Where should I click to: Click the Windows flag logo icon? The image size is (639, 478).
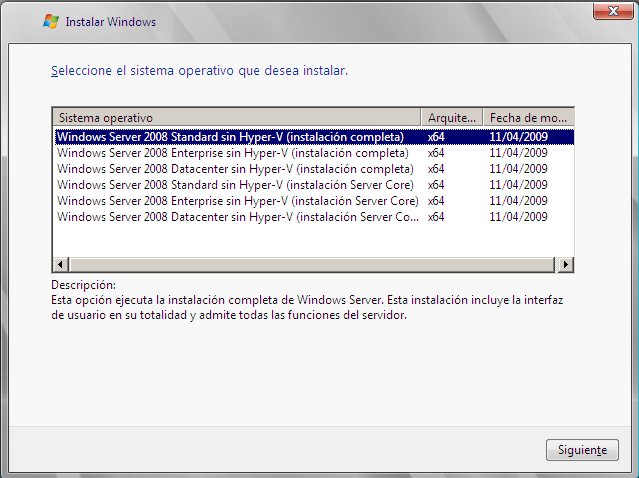tap(51, 22)
